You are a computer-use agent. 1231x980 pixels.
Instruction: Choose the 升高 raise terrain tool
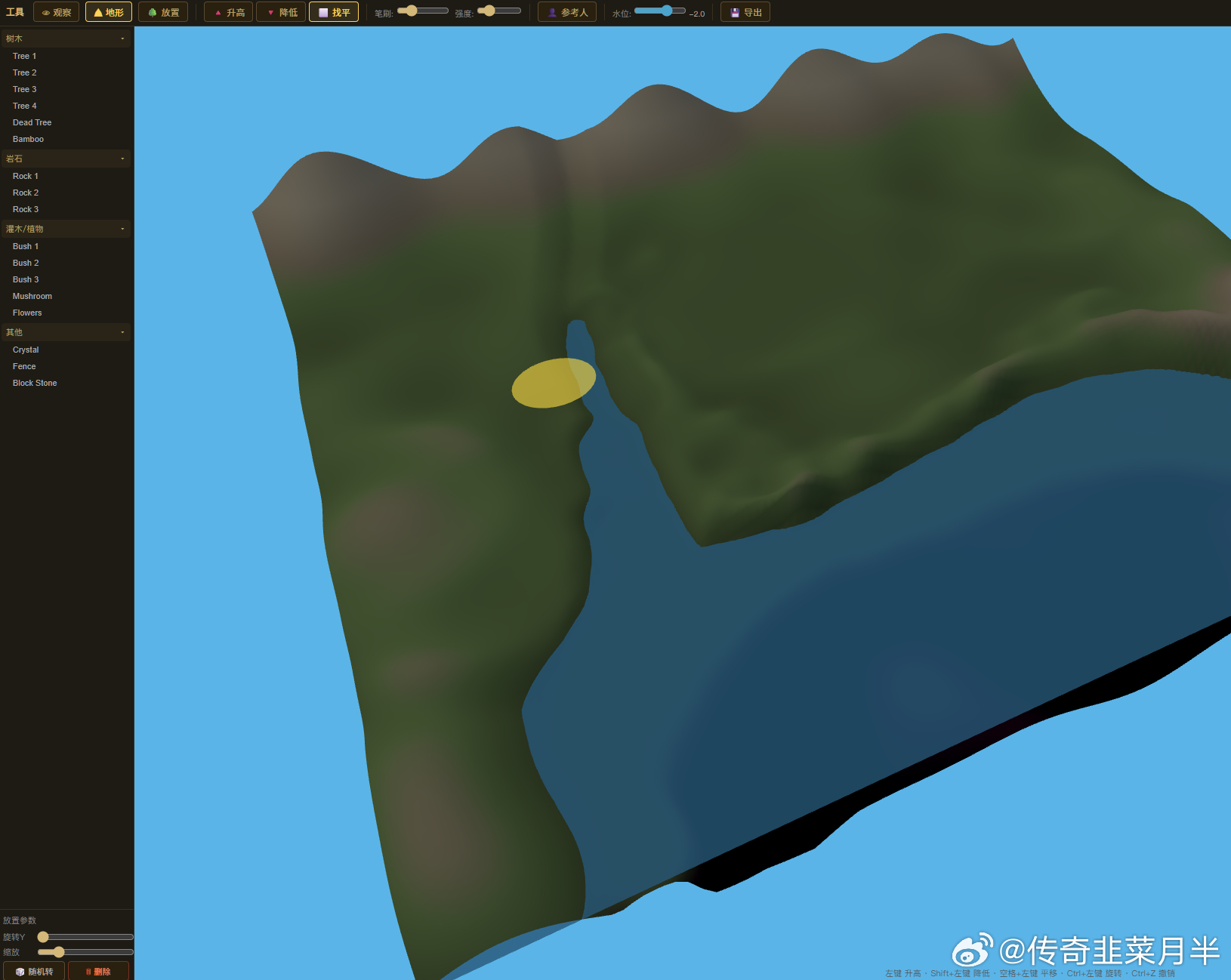[x=228, y=12]
